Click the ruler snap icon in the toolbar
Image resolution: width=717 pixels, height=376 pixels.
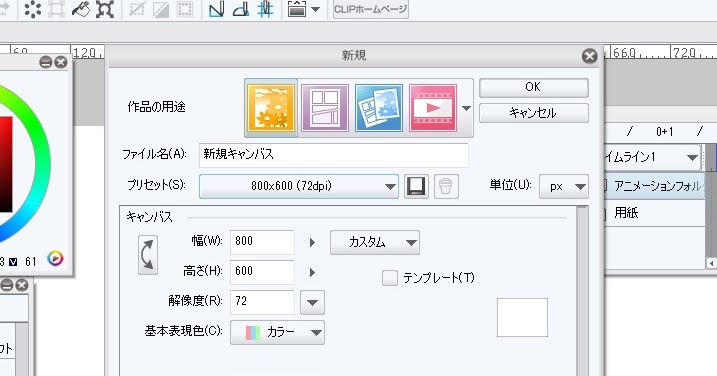(216, 9)
